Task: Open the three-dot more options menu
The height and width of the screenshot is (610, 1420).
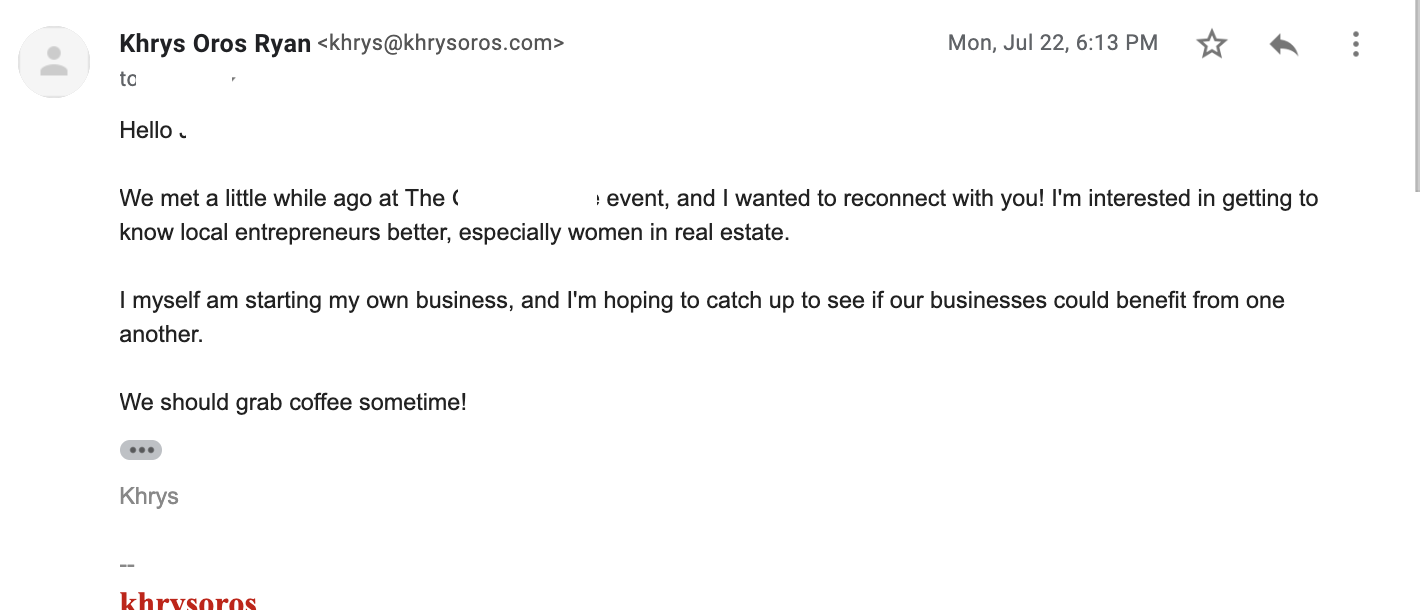Action: click(1356, 44)
